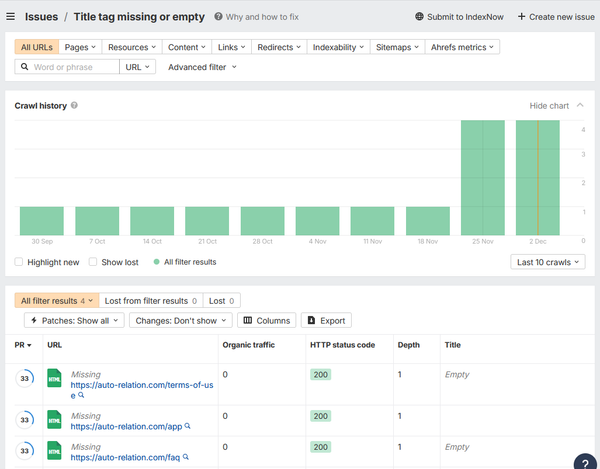Open the URL search scope dropdown
This screenshot has height=469, width=600.
tap(137, 67)
